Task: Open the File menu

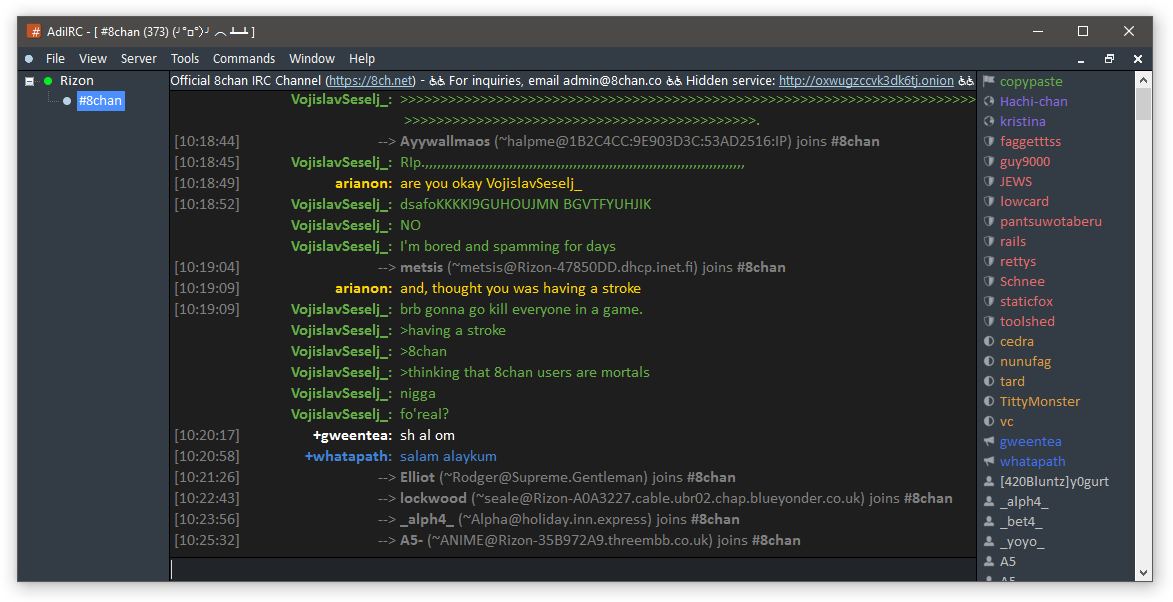Action: [55, 58]
